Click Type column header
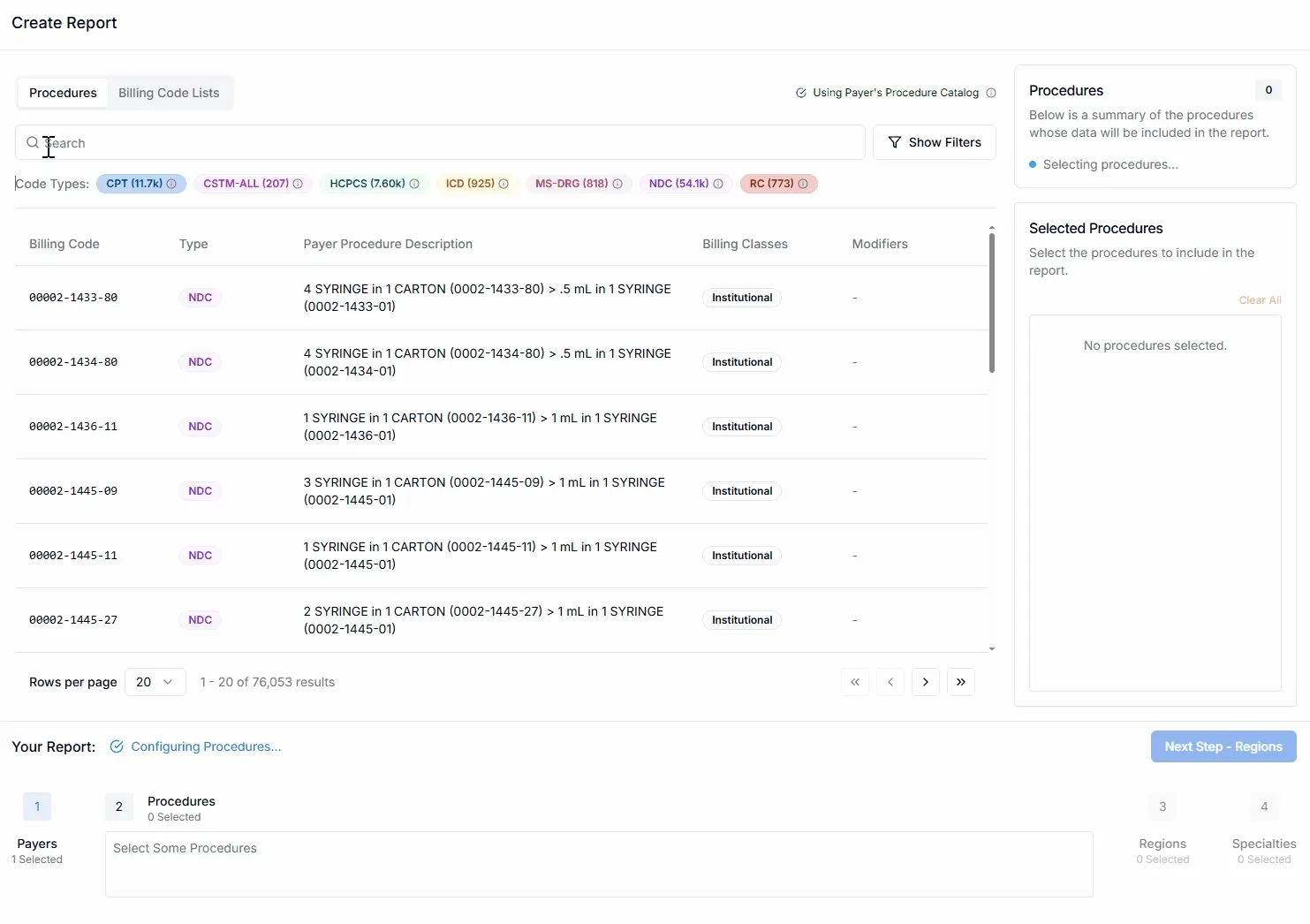Image resolution: width=1310 pixels, height=924 pixels. click(x=193, y=244)
